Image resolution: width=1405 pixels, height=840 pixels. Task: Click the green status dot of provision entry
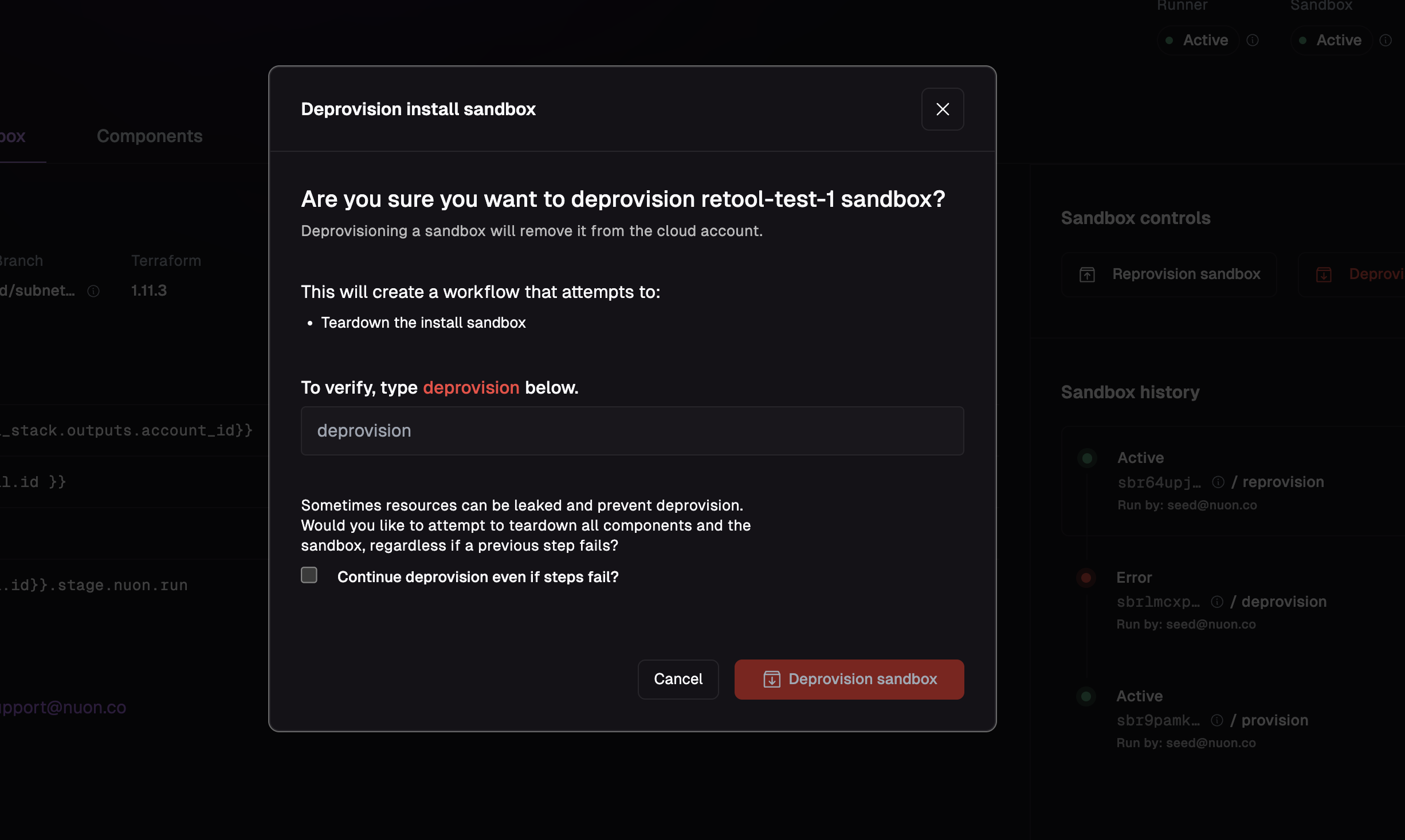tap(1086, 696)
